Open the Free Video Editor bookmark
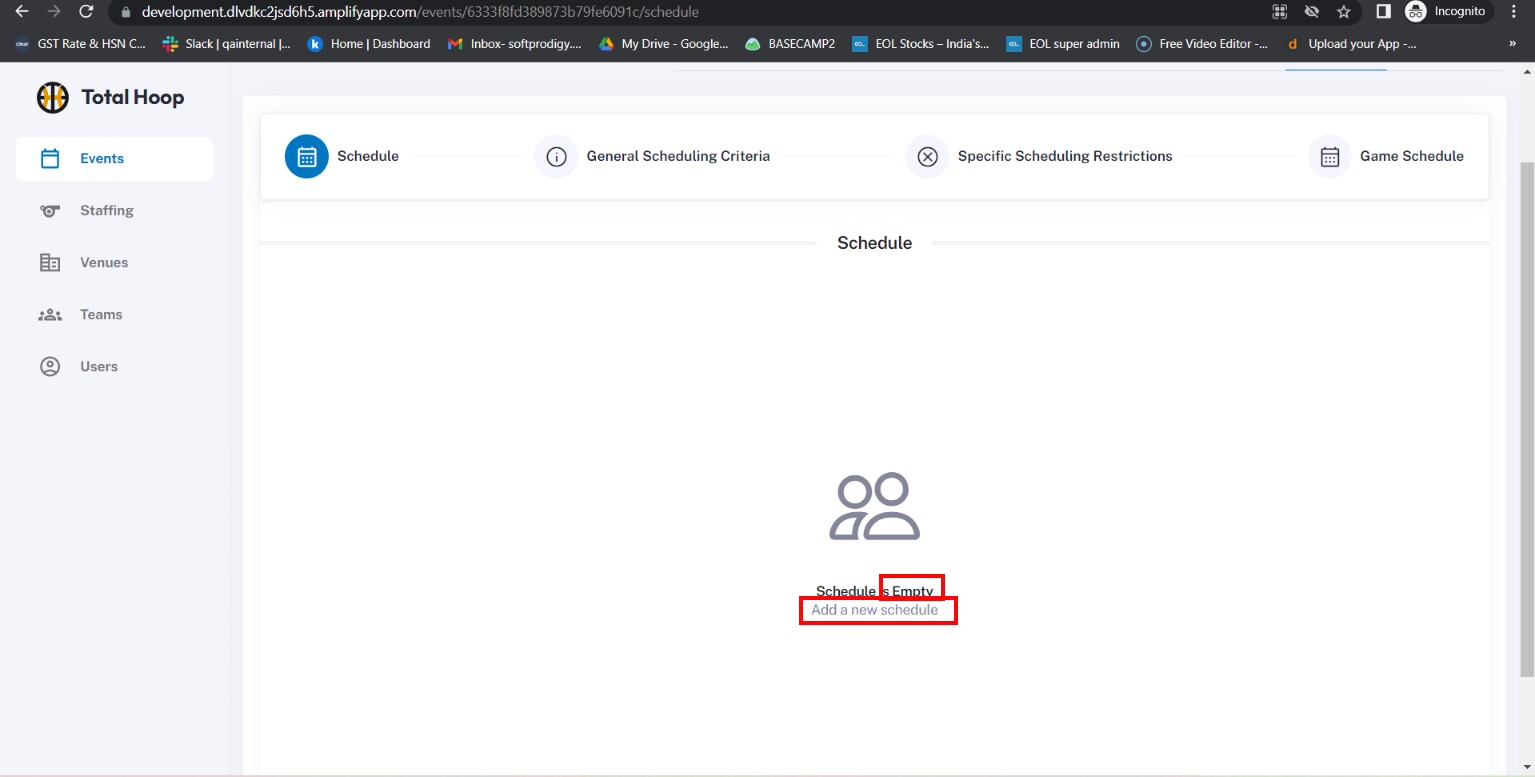The image size is (1535, 777). pyautogui.click(x=1203, y=44)
